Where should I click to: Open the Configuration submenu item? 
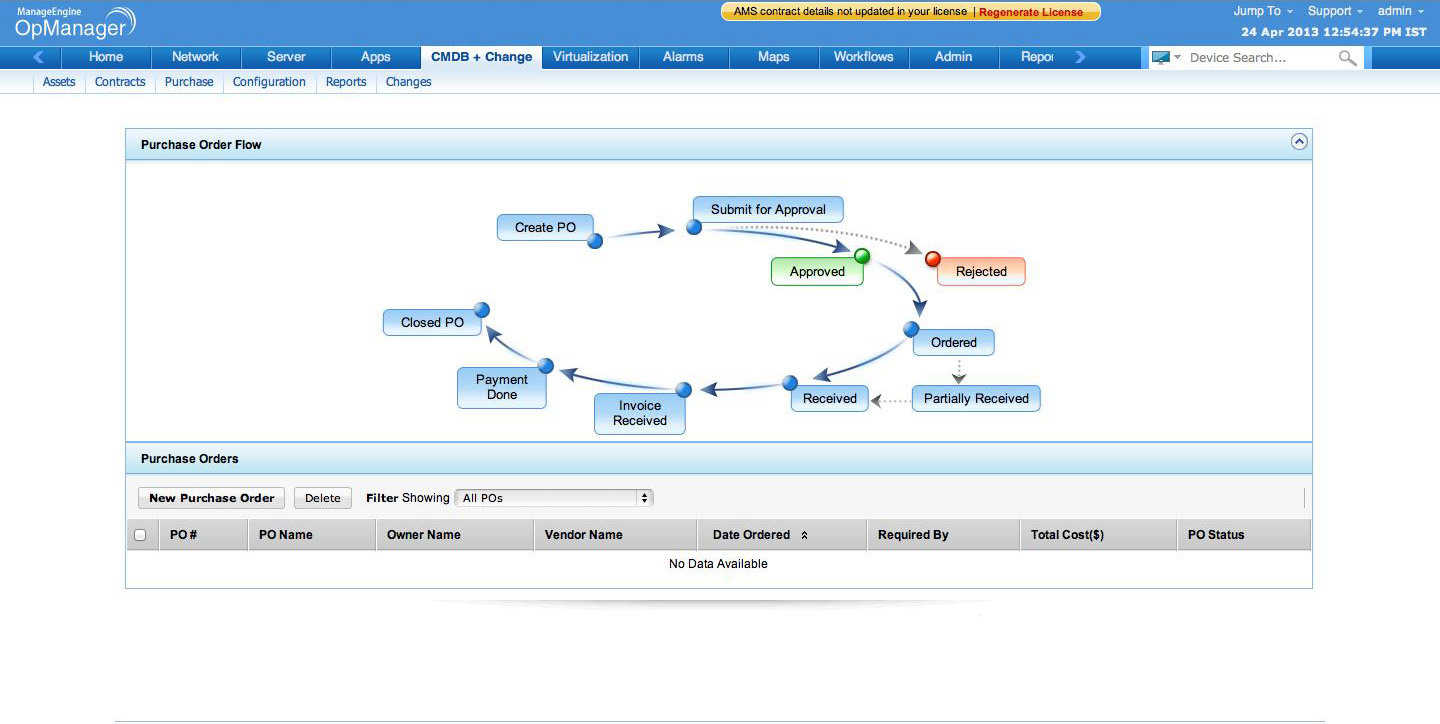(269, 82)
